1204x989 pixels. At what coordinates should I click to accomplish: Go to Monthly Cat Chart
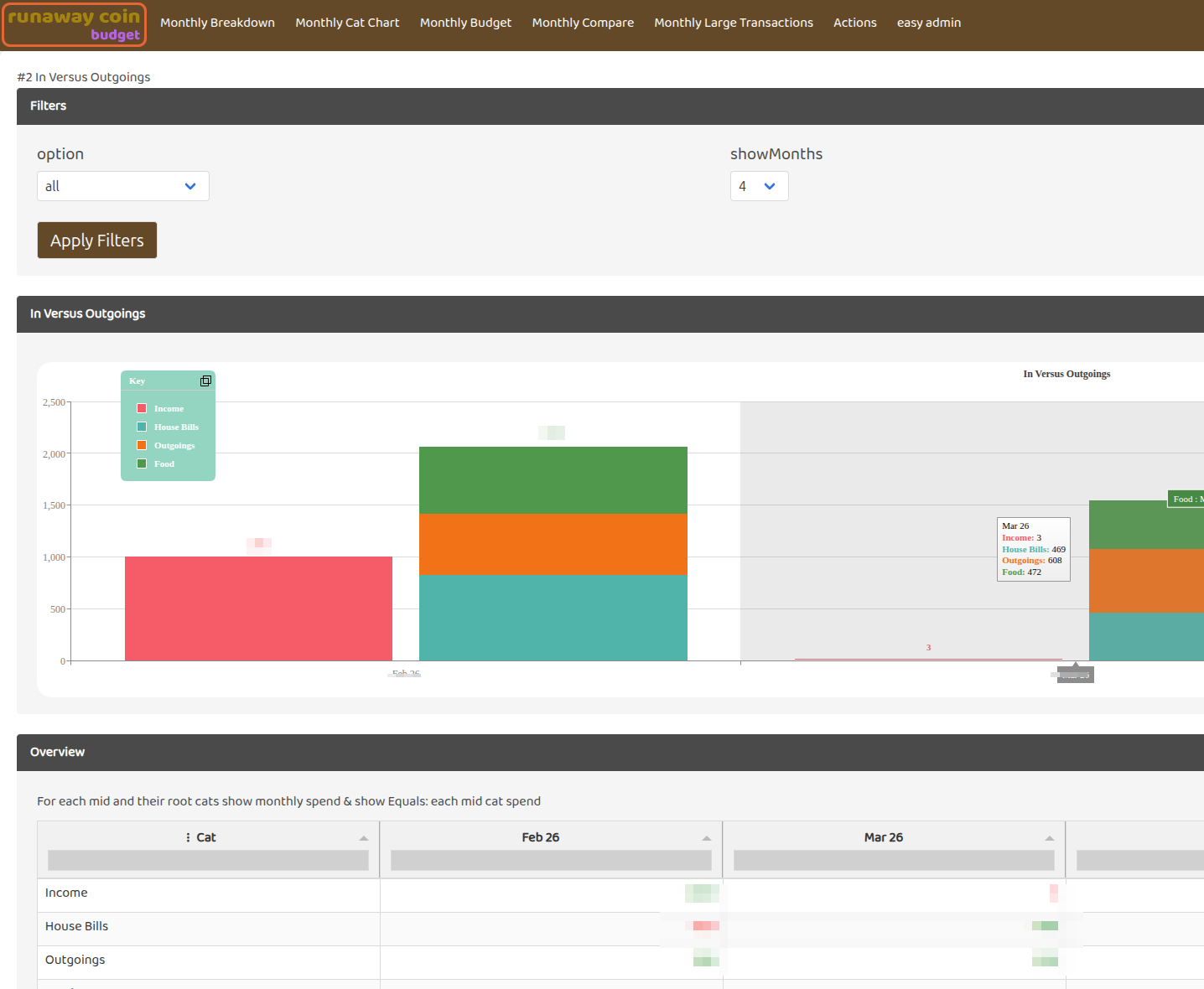tap(347, 23)
